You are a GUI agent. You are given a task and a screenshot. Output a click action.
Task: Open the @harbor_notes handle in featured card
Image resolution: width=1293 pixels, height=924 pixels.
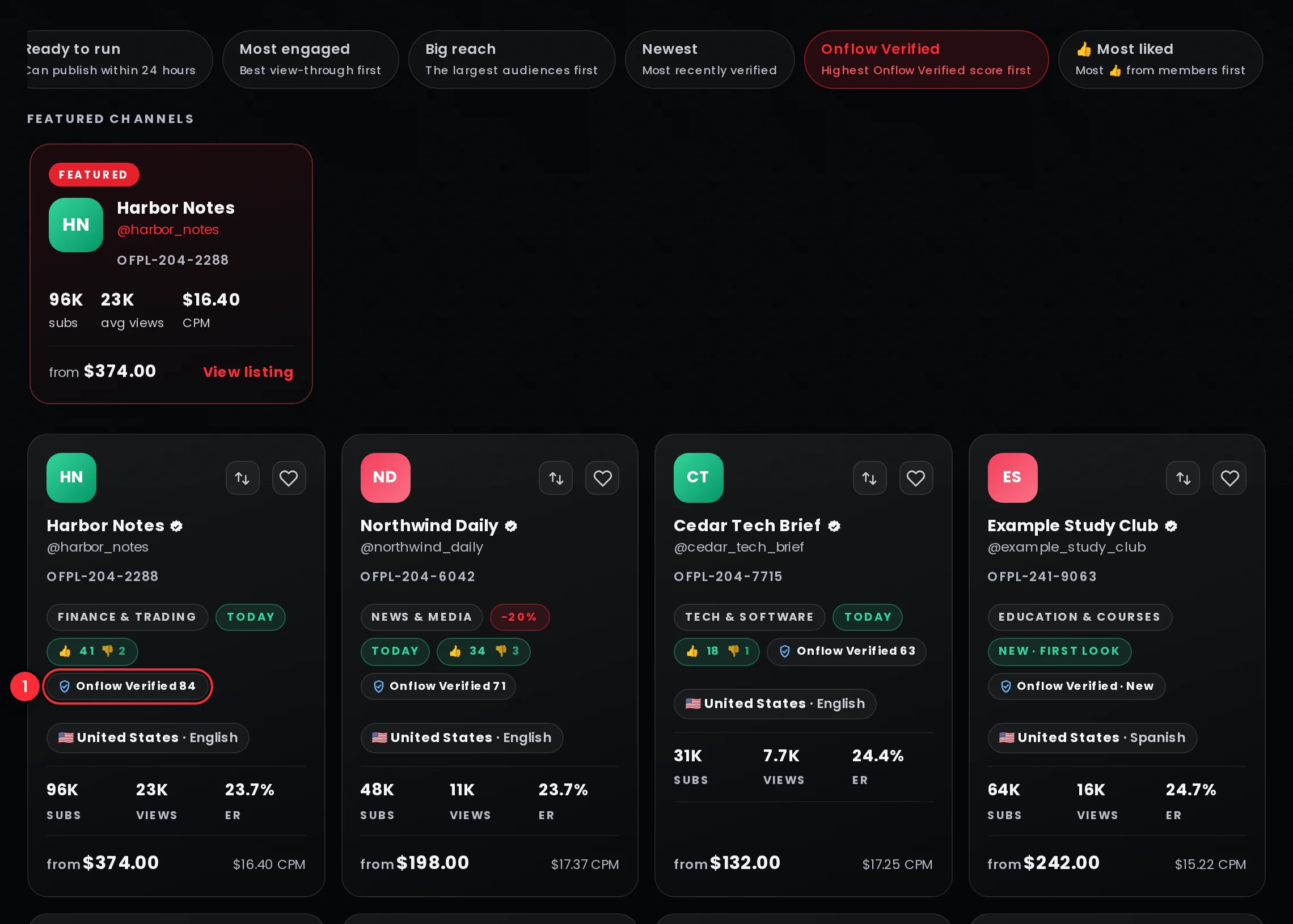[168, 229]
